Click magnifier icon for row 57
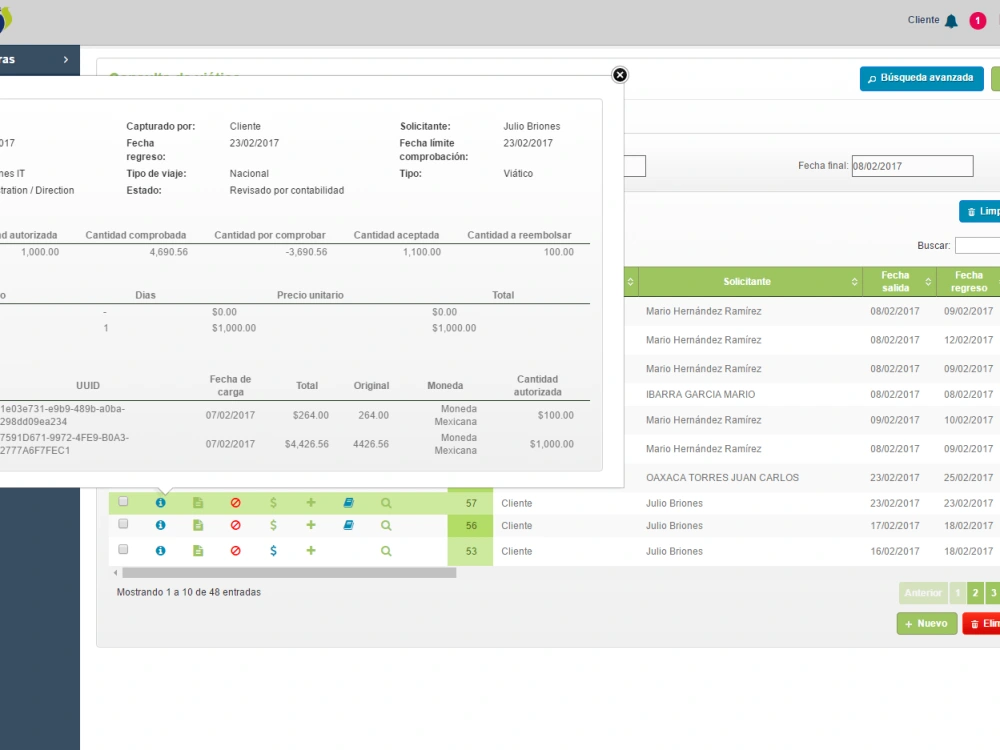This screenshot has width=1000, height=750. pyautogui.click(x=386, y=503)
